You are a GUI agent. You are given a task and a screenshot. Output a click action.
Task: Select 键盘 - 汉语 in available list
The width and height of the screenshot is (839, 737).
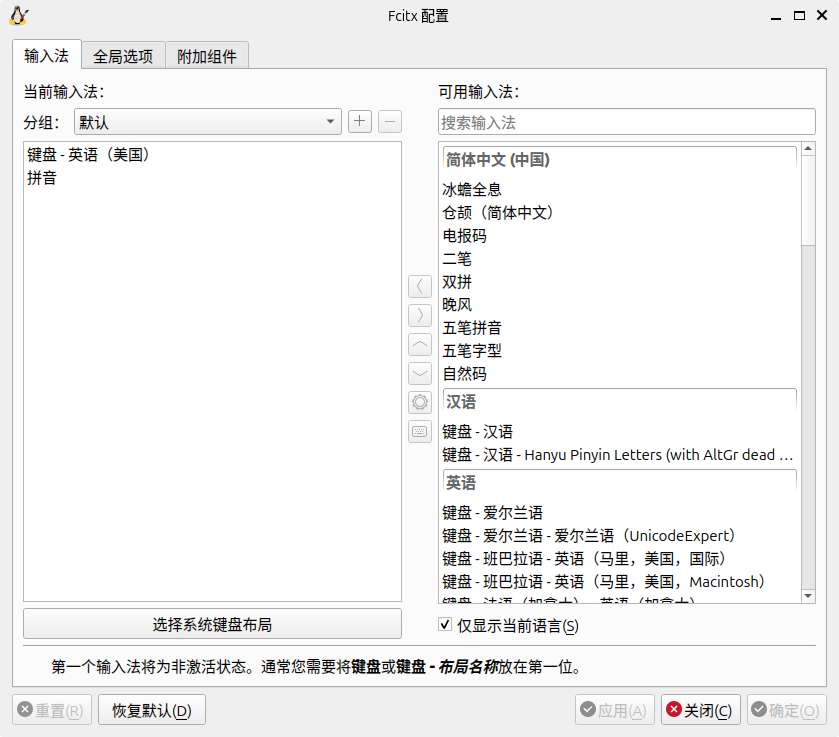click(x=620, y=431)
